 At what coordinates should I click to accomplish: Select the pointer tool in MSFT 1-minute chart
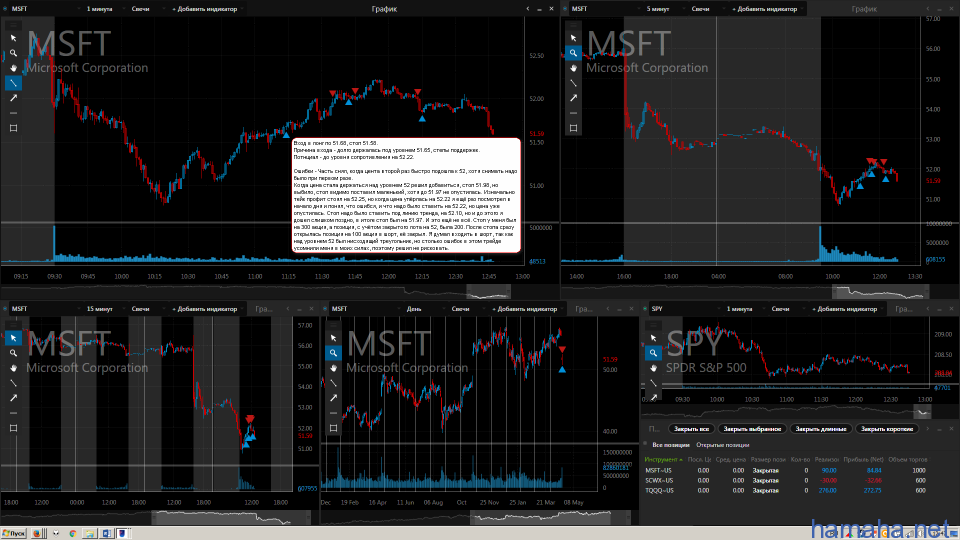(x=13, y=38)
